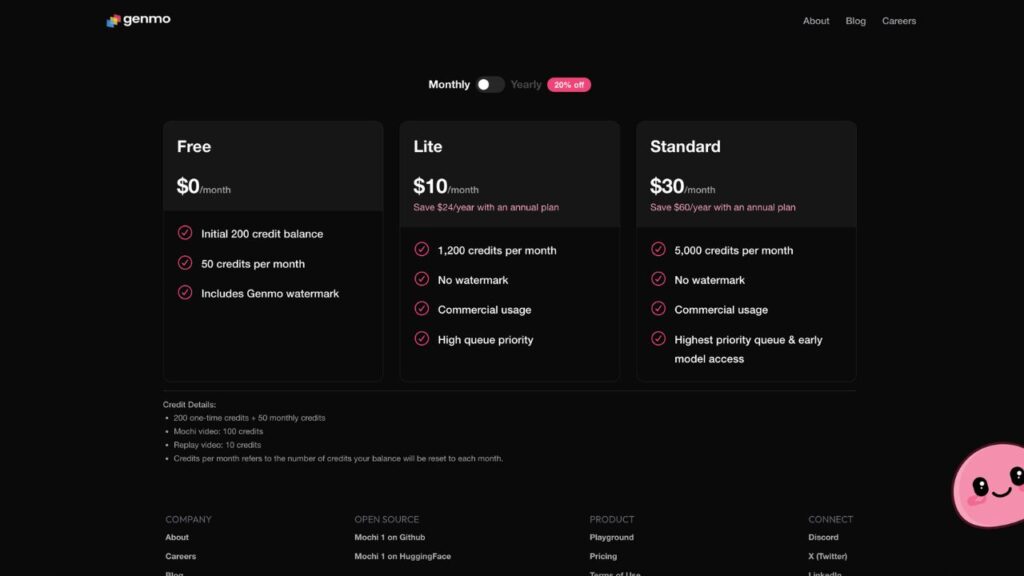Click checkmark icon beside Includes Genmo watermark

tap(185, 293)
